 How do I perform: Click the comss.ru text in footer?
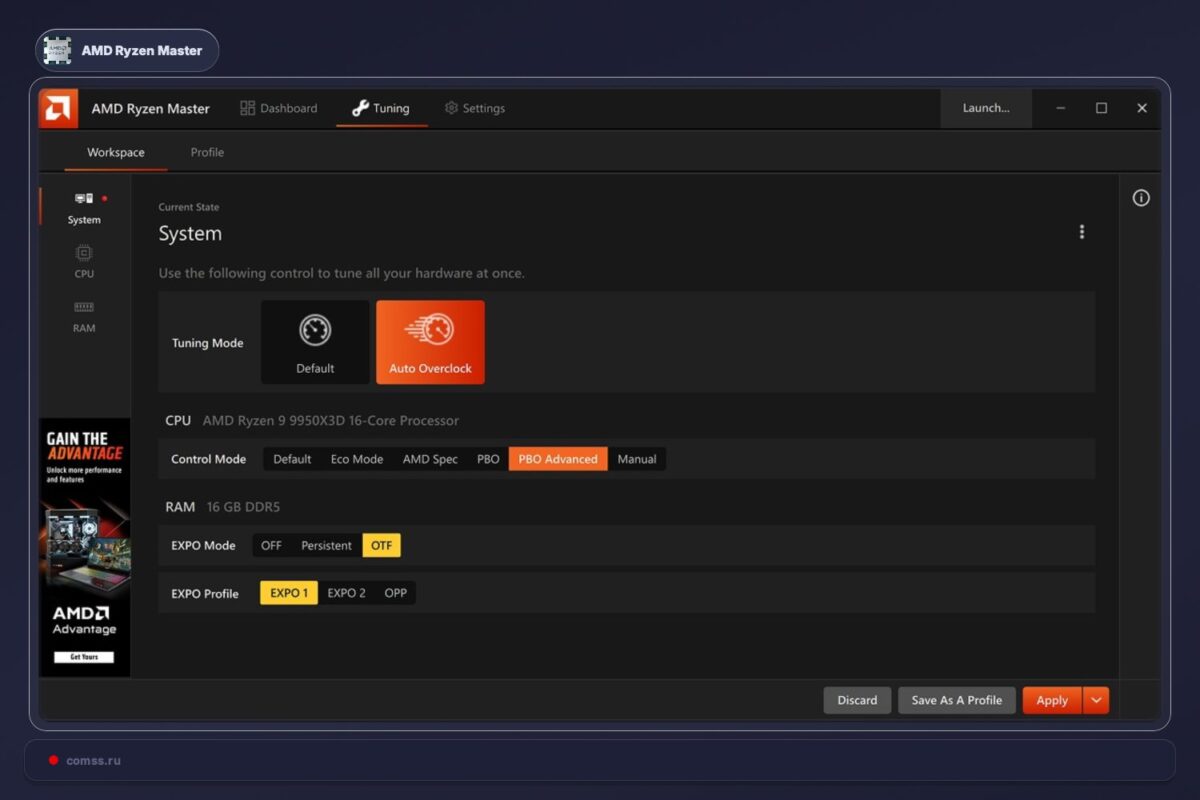[x=93, y=760]
